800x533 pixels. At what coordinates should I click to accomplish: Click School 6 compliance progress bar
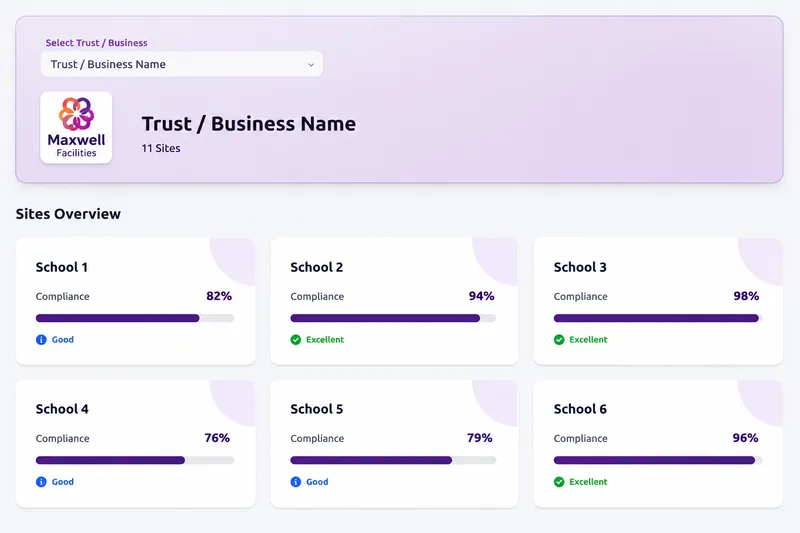coord(658,460)
